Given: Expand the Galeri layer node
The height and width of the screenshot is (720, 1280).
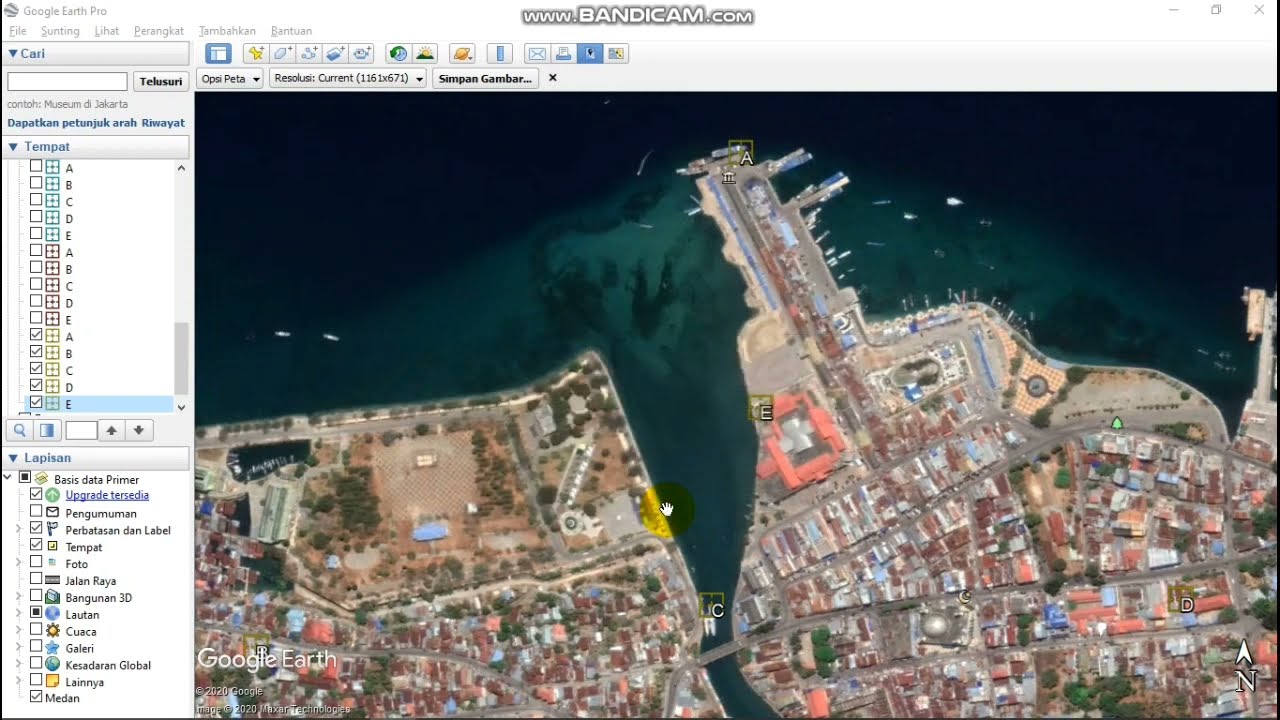Looking at the screenshot, I should (x=18, y=648).
